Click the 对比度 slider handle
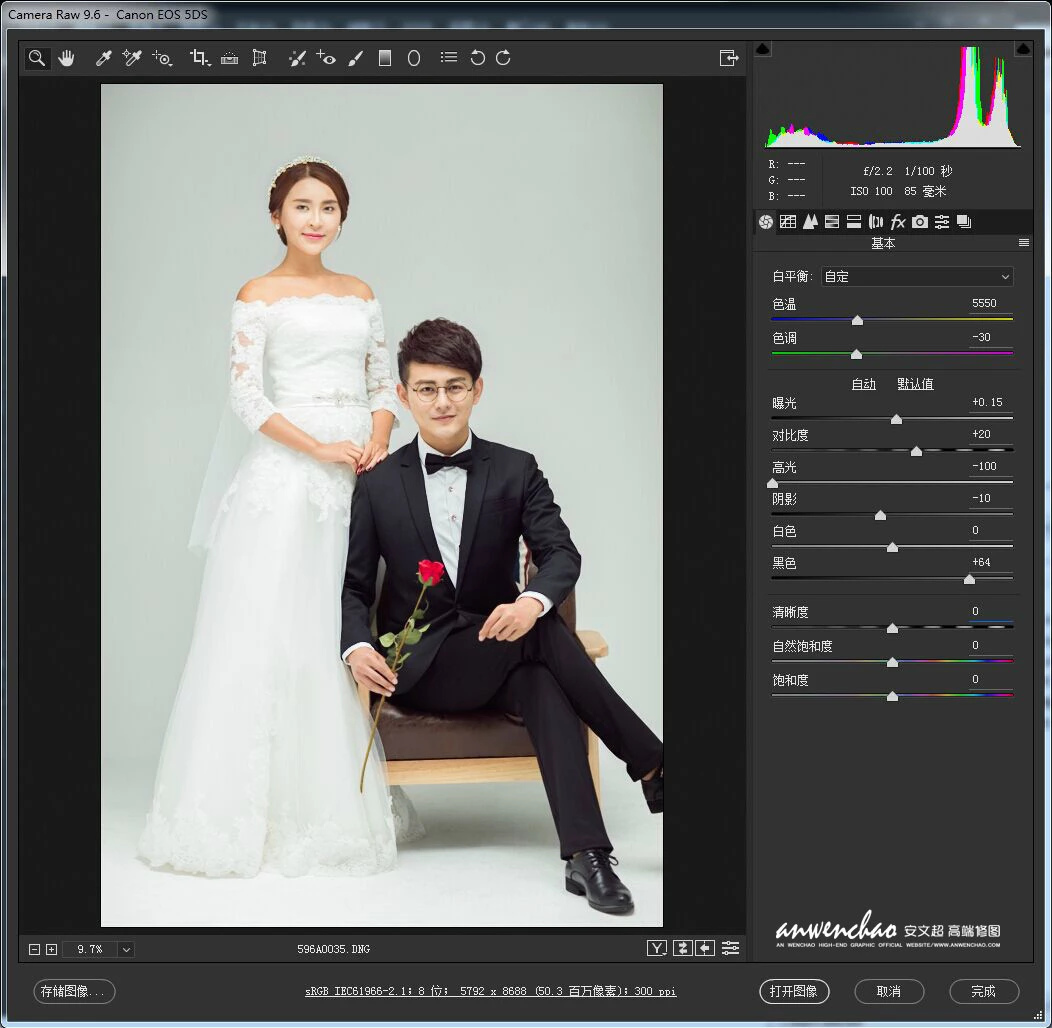The image size is (1052, 1028). tap(916, 452)
